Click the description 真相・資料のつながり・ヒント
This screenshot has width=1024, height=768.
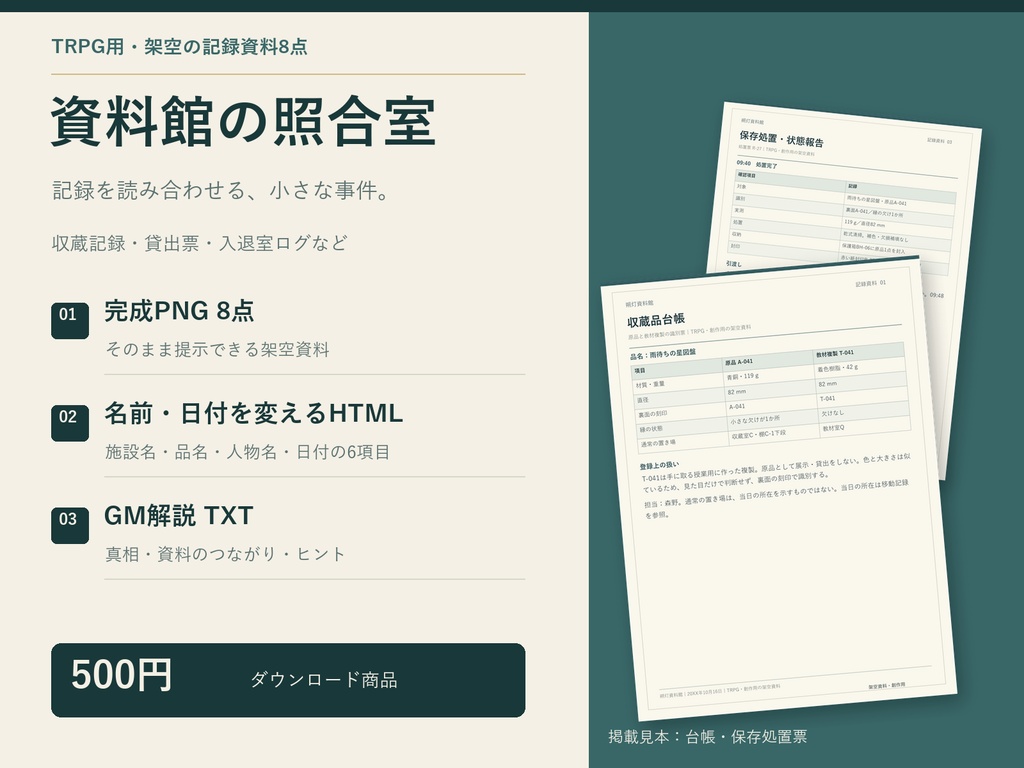(x=225, y=554)
